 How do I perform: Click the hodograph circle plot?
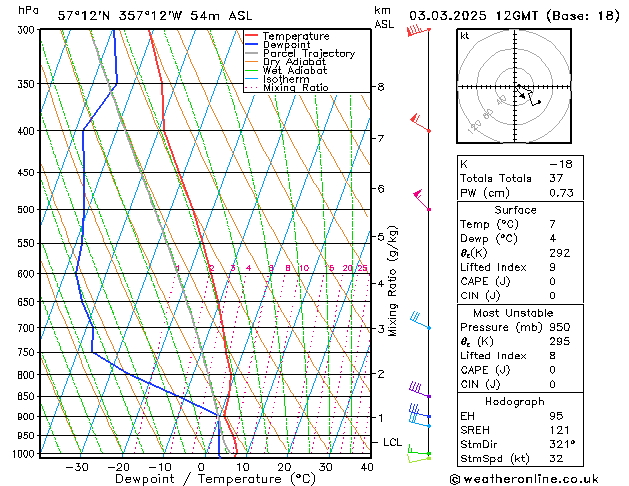(x=516, y=88)
